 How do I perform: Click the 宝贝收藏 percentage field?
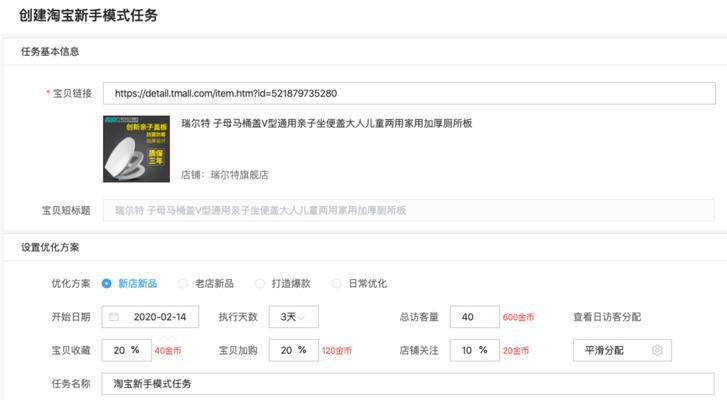(x=127, y=350)
